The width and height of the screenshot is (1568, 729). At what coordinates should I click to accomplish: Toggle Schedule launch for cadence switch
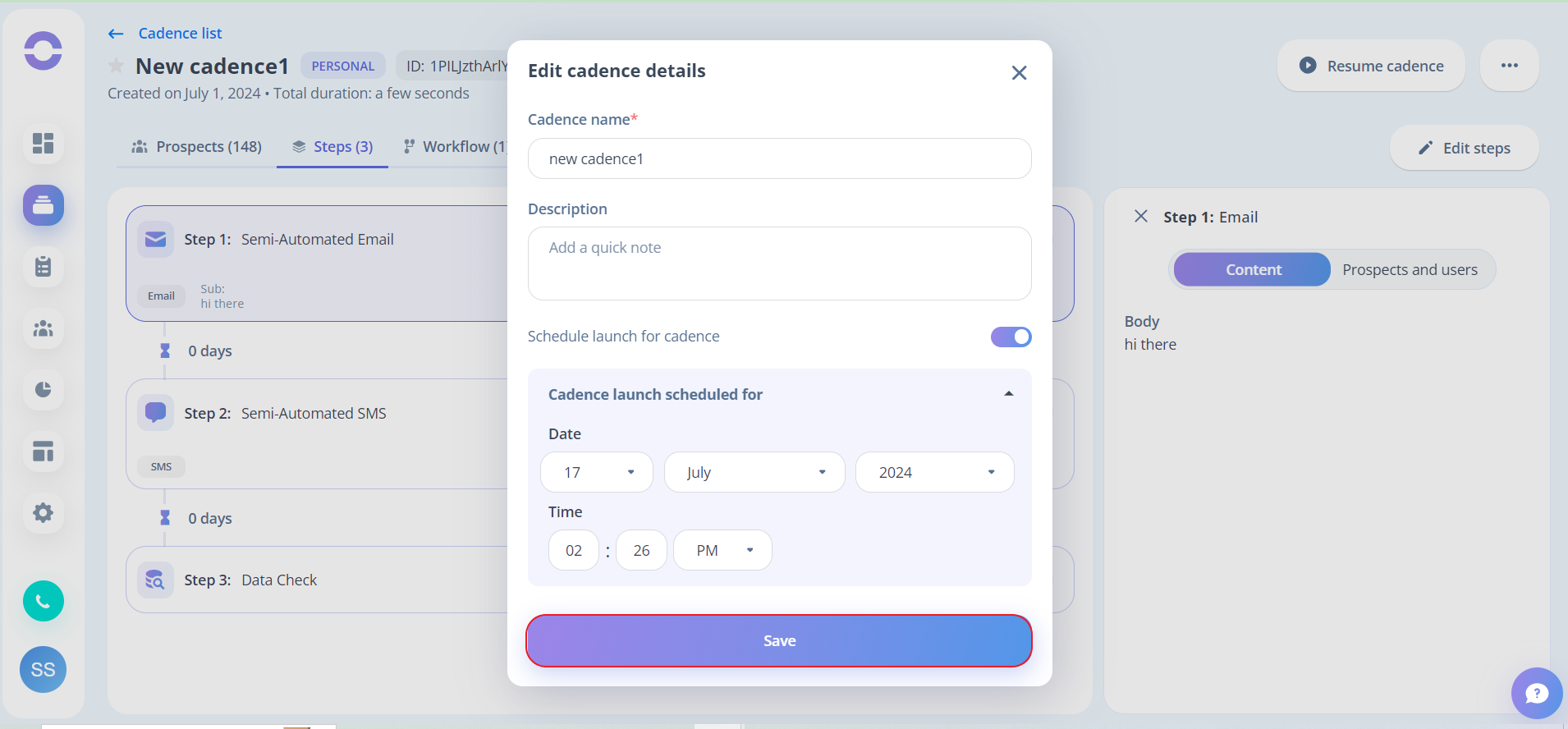point(1011,337)
